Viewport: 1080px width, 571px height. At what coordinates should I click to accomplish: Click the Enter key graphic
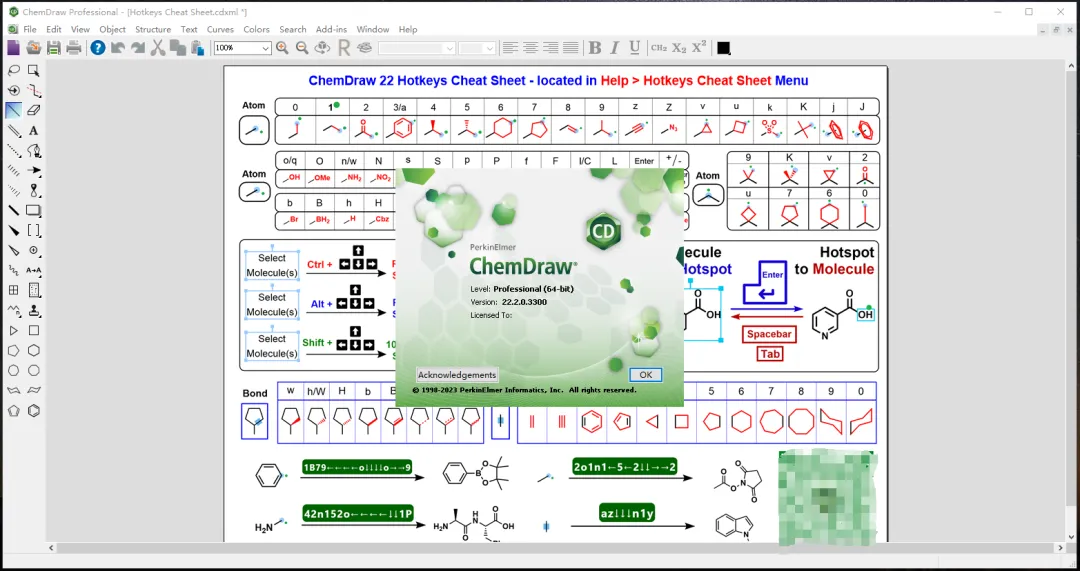click(x=764, y=282)
